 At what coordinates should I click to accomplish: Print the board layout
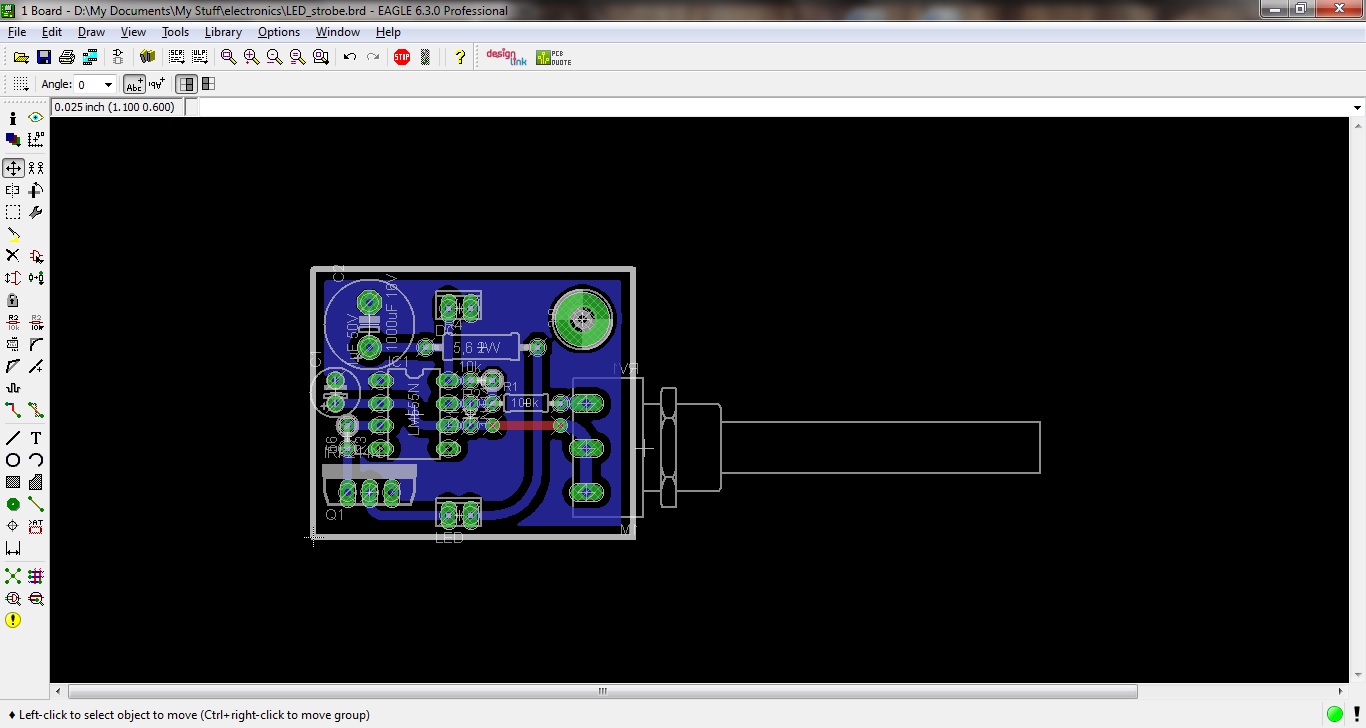tap(67, 57)
